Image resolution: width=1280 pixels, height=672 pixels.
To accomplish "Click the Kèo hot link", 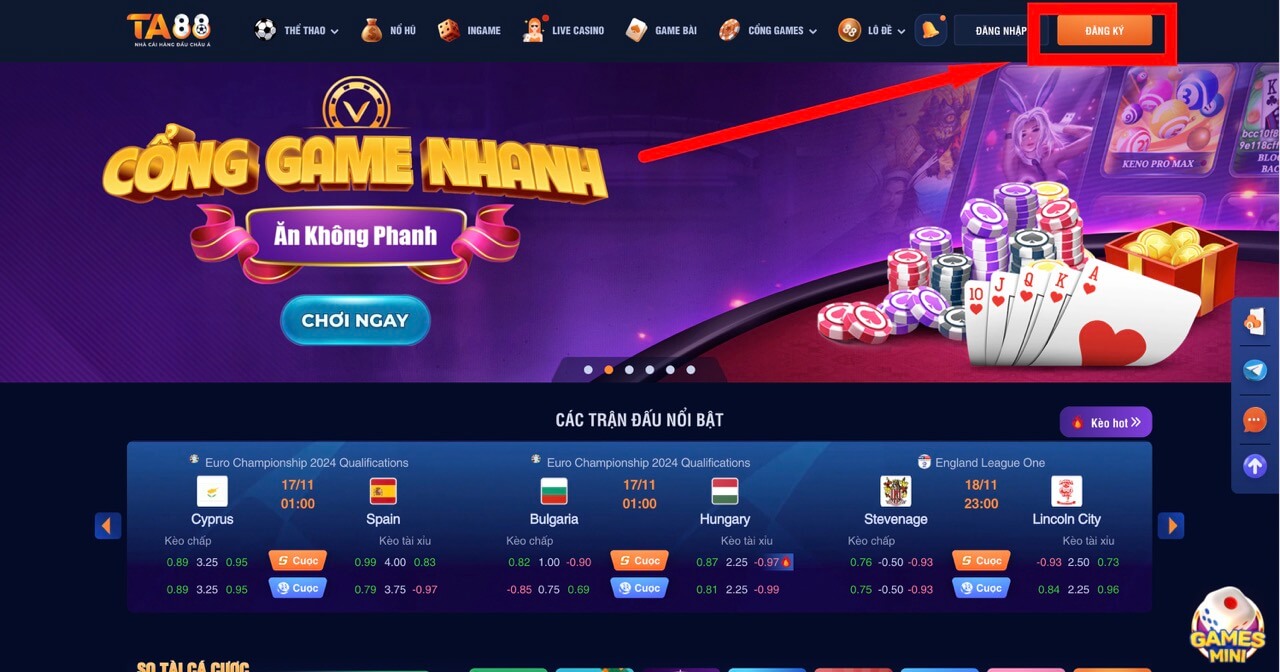I will click(1106, 422).
